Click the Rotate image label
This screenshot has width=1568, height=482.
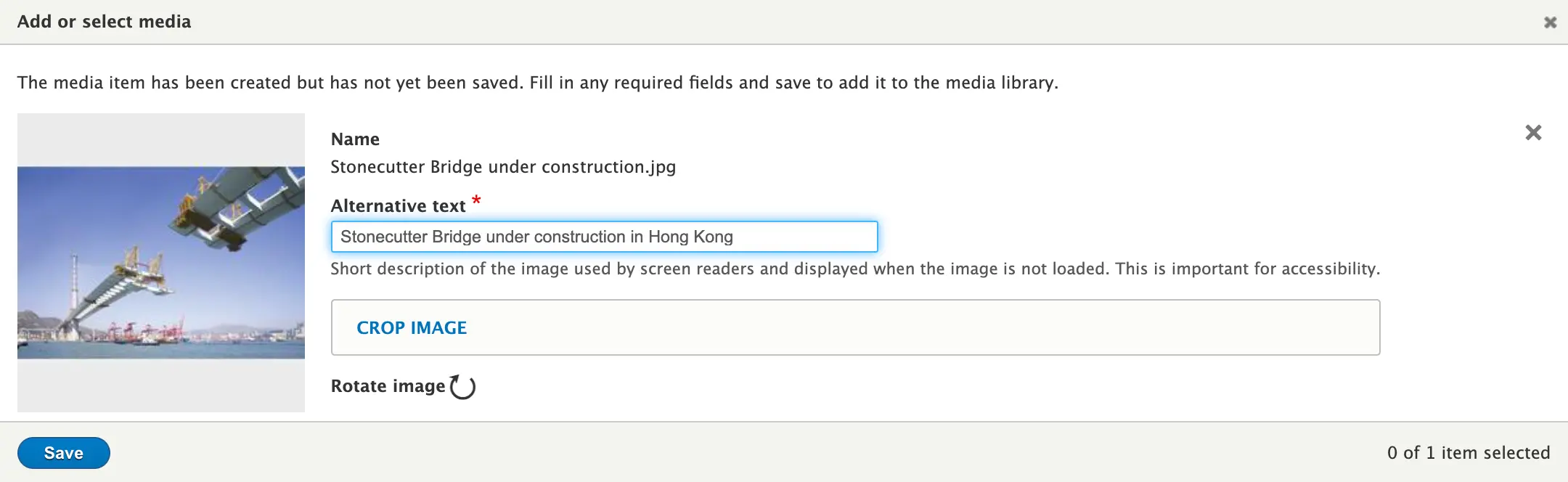coord(388,386)
